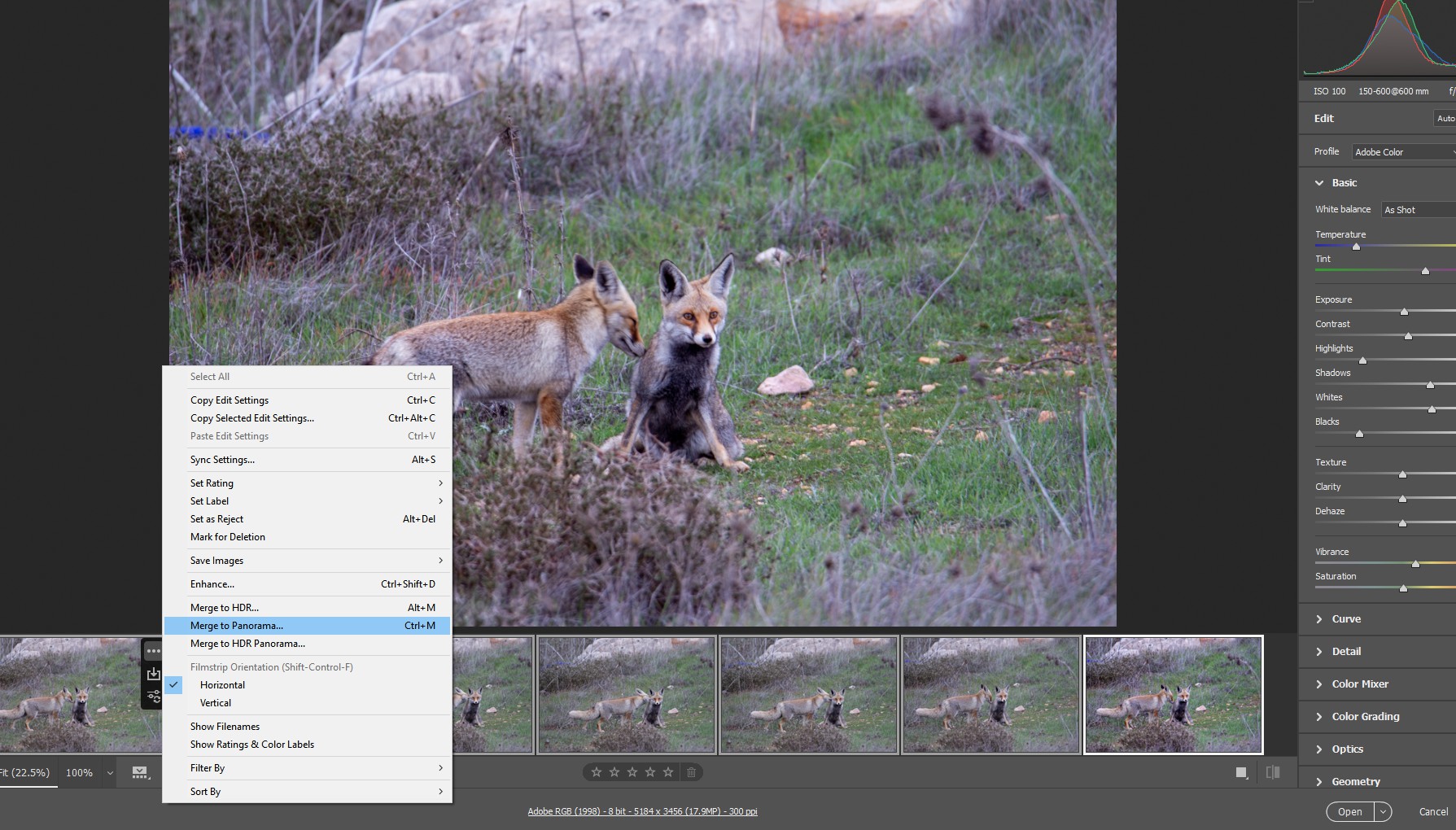Image resolution: width=1456 pixels, height=830 pixels.
Task: Collapse the Basic panel section
Action: click(x=1319, y=183)
